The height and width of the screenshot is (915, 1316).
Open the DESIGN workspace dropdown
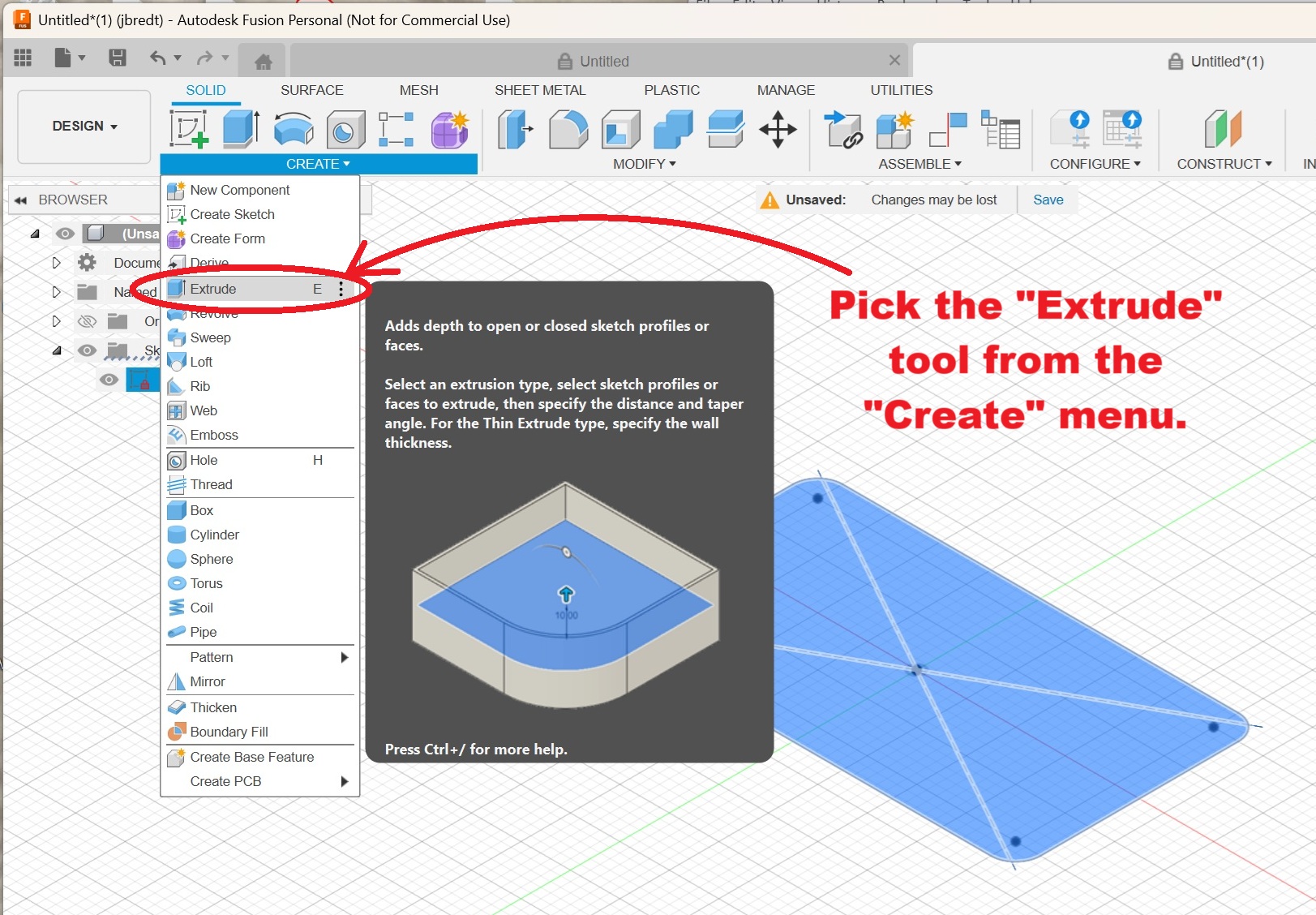click(x=84, y=127)
